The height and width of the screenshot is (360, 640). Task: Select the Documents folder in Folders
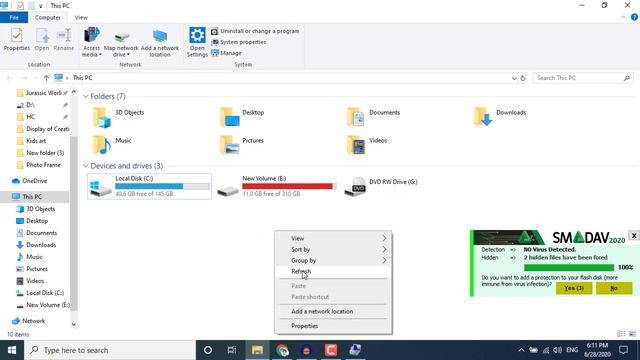[x=373, y=117]
